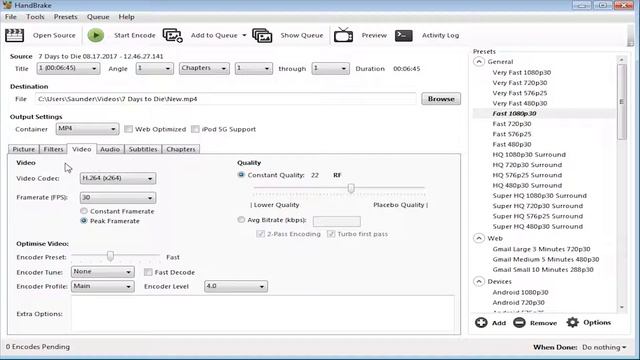Click the Show Queue button label
Image resolution: width=640 pixels, height=360 pixels.
(x=302, y=36)
